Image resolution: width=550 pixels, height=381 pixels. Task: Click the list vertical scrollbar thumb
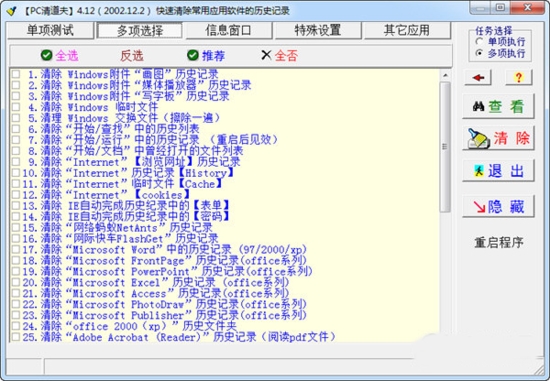445,147
